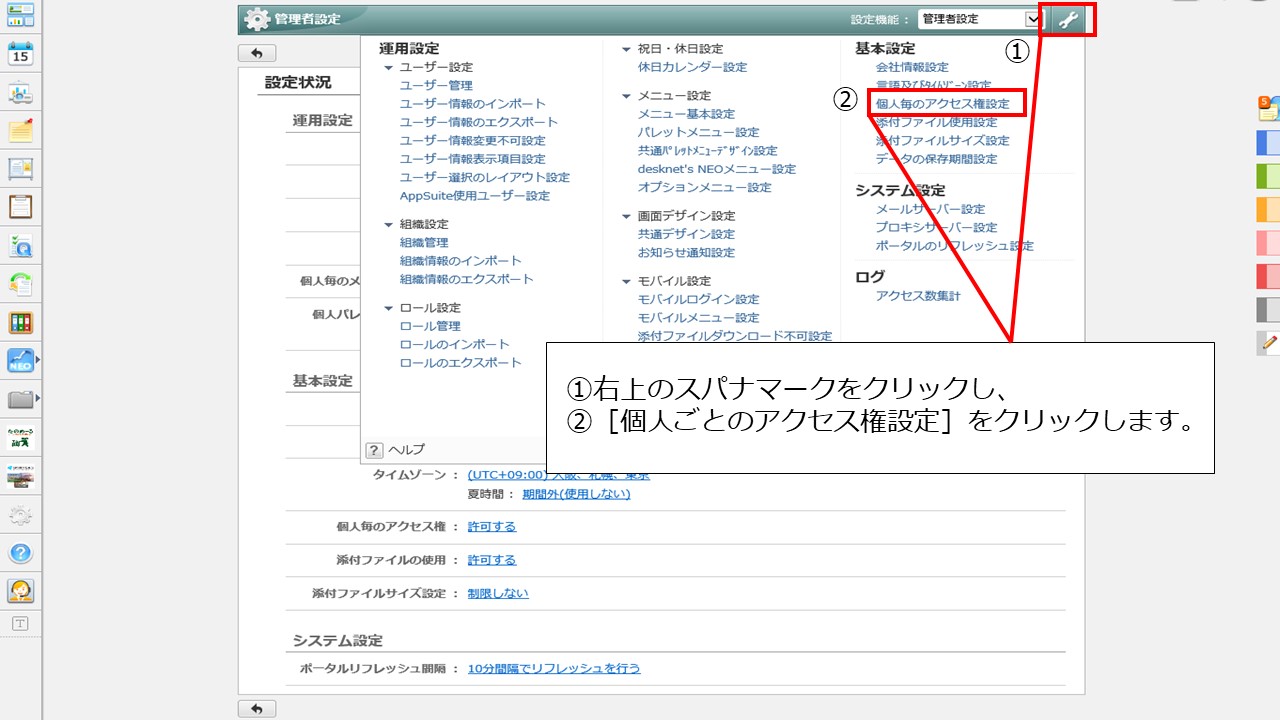Collapse the 組織設定 section triangle
This screenshot has height=720, width=1280.
(389, 225)
